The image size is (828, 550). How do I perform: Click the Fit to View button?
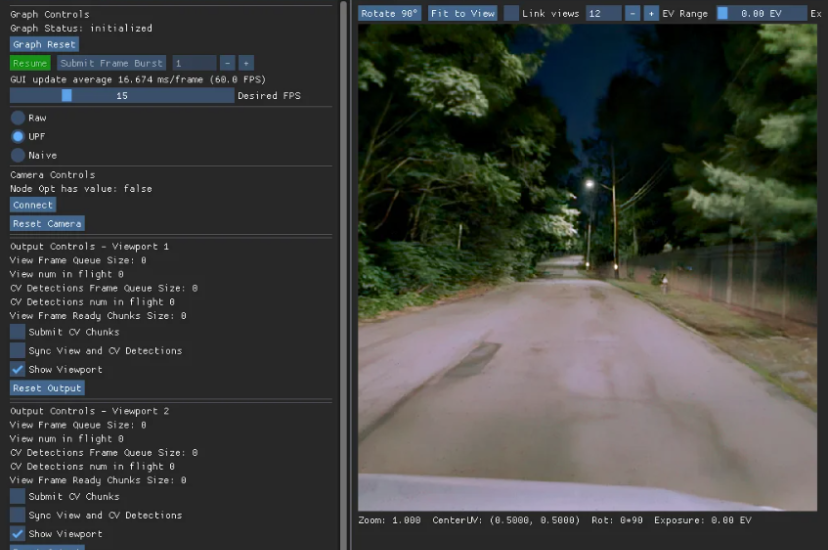[463, 13]
